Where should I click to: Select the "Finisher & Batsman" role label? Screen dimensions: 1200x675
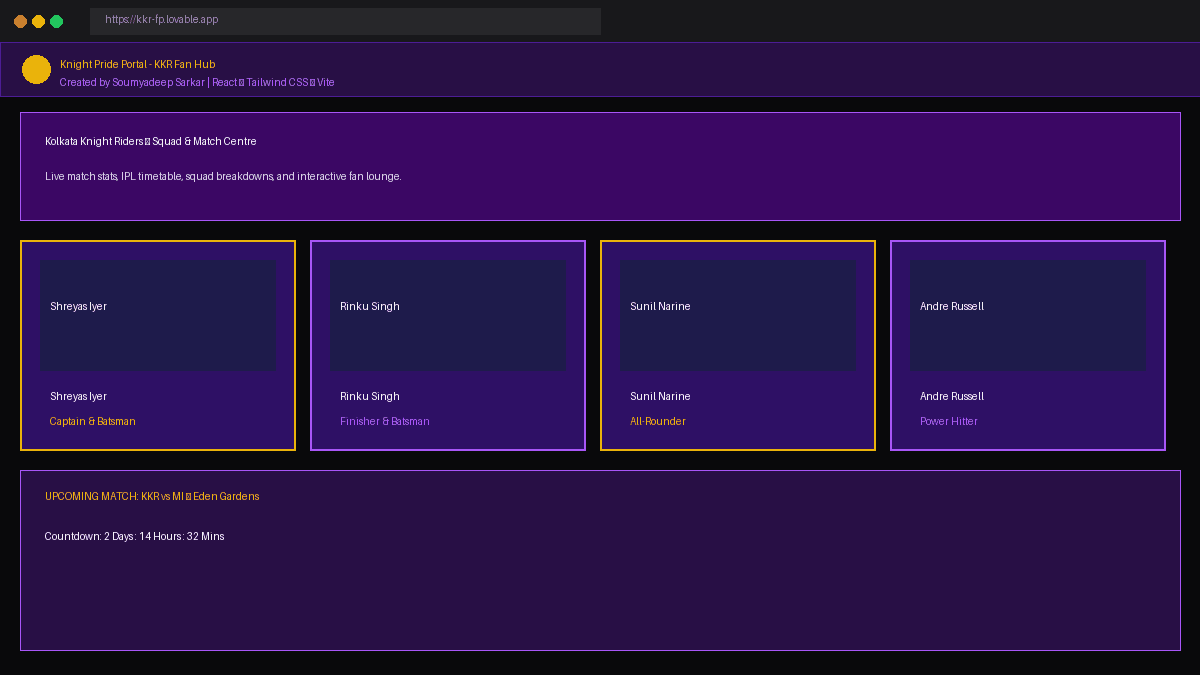coord(385,421)
